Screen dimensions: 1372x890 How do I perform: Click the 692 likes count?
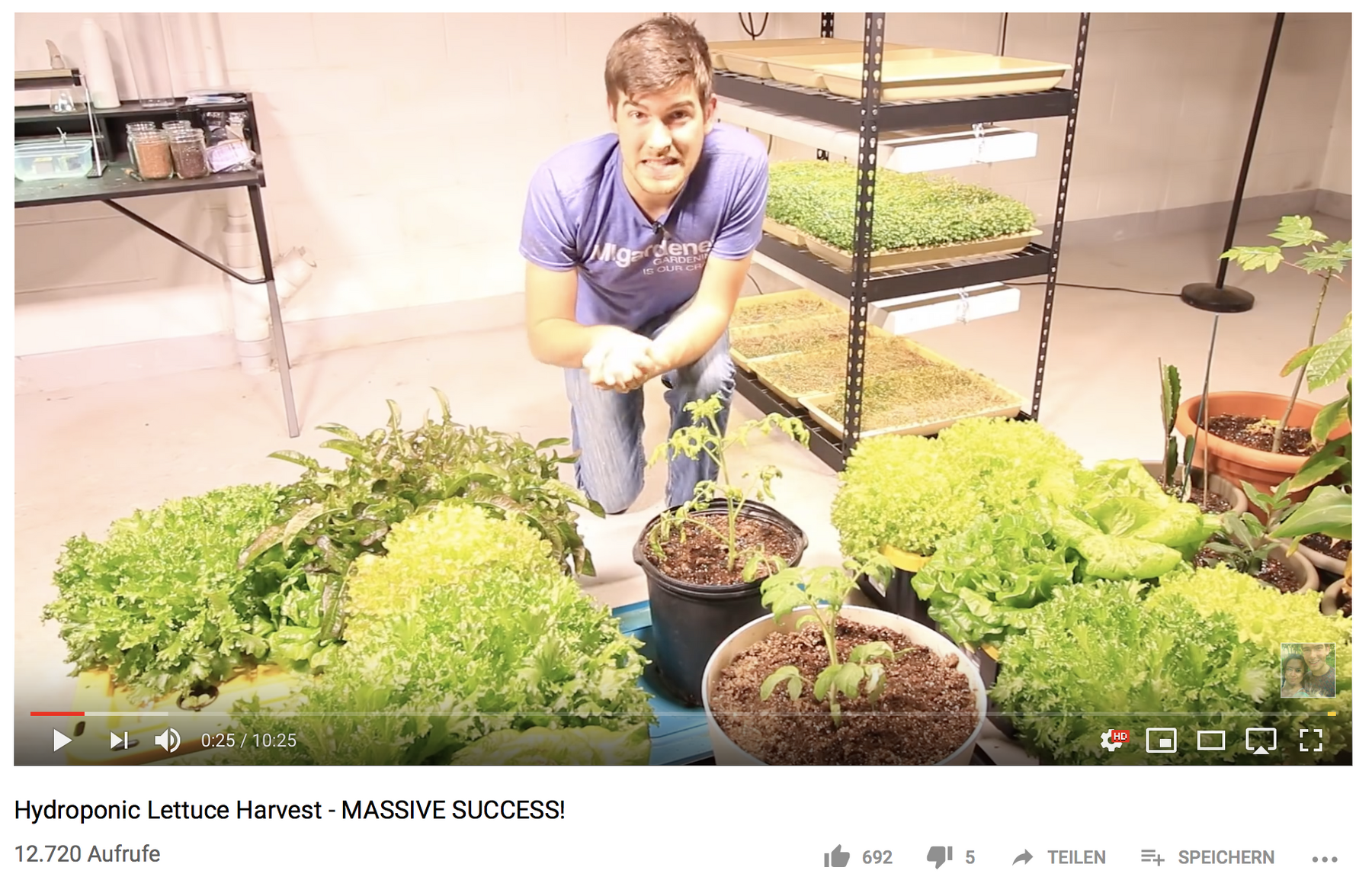pos(877,857)
